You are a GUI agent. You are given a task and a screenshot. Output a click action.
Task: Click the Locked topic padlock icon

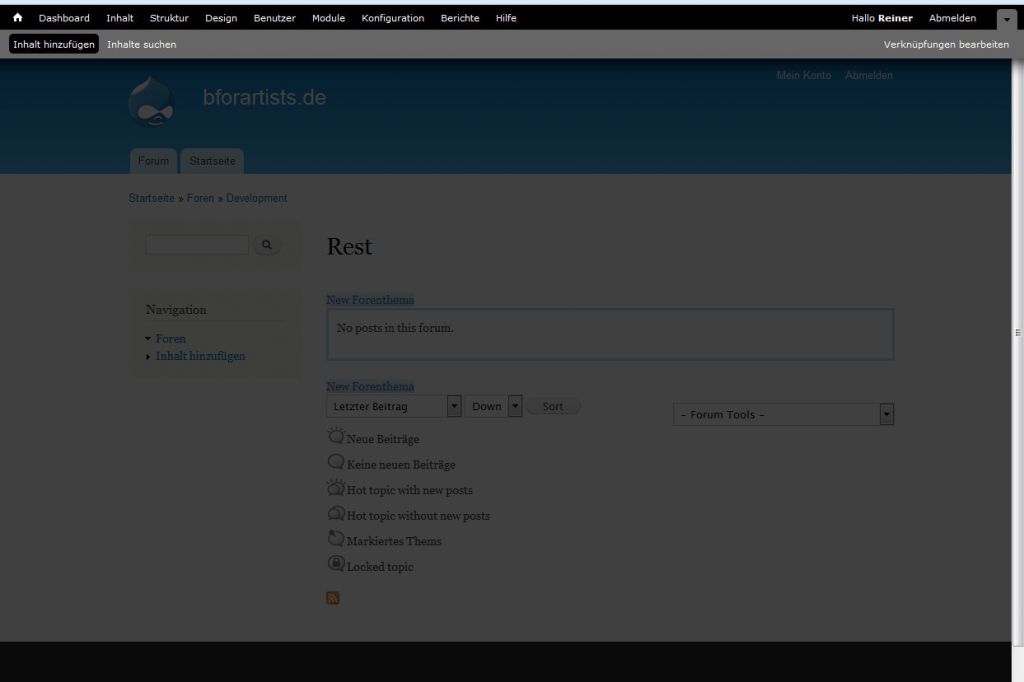pyautogui.click(x=336, y=564)
